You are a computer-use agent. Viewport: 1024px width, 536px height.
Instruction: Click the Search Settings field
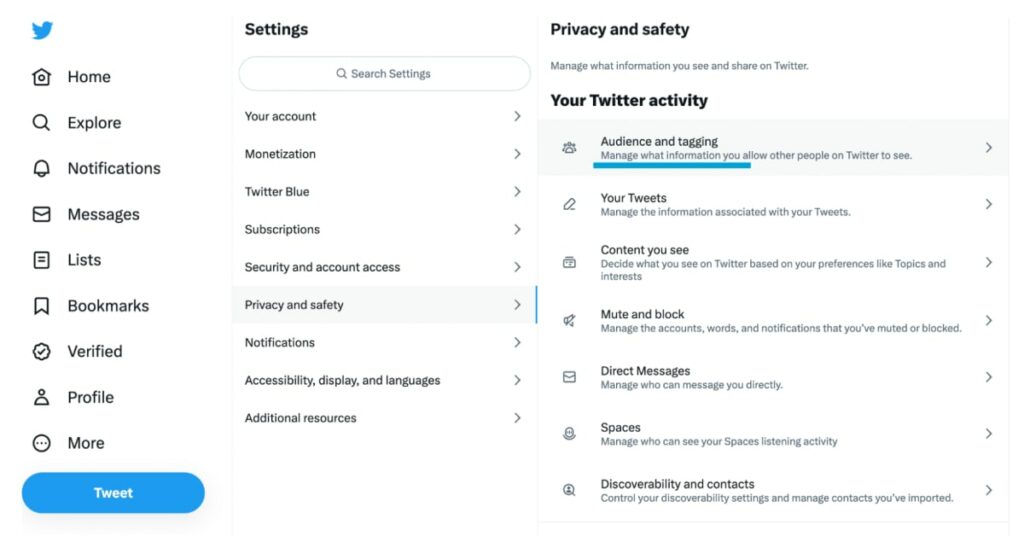tap(384, 74)
